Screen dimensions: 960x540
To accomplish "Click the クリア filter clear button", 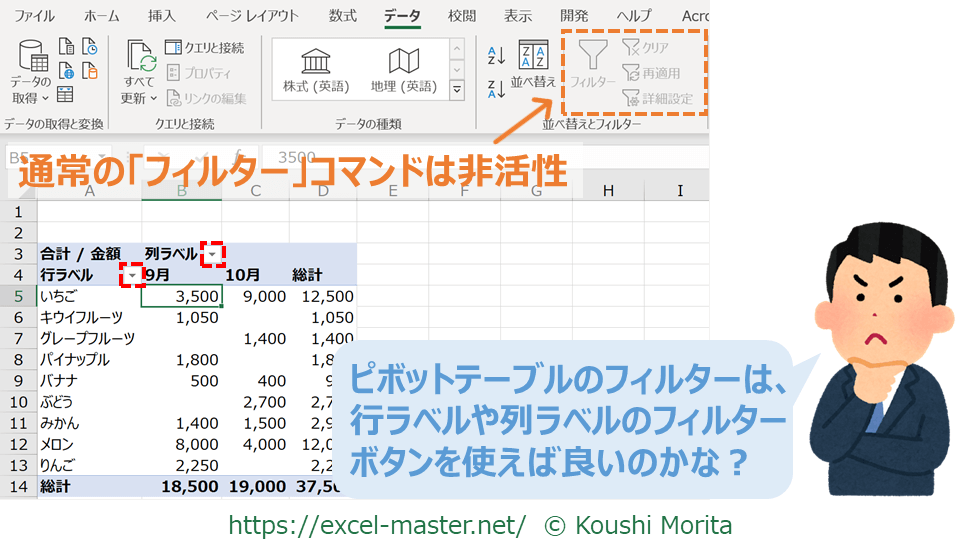I will coord(646,47).
